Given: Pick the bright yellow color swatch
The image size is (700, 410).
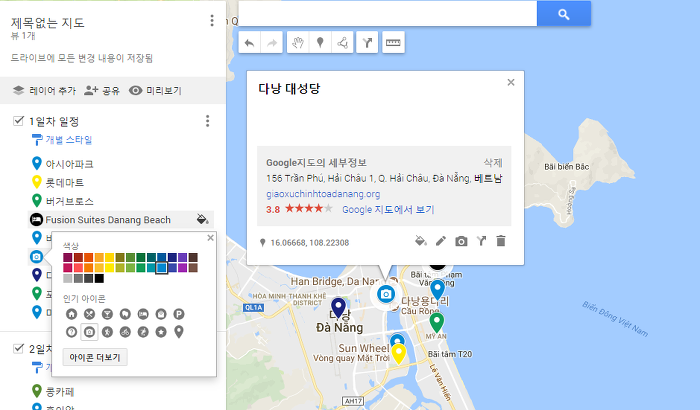Looking at the screenshot, I should click(x=109, y=268).
